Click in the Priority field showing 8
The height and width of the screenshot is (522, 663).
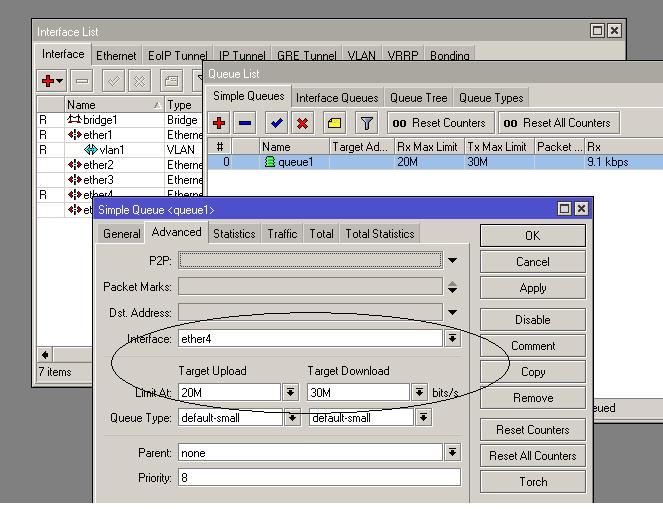(x=319, y=478)
